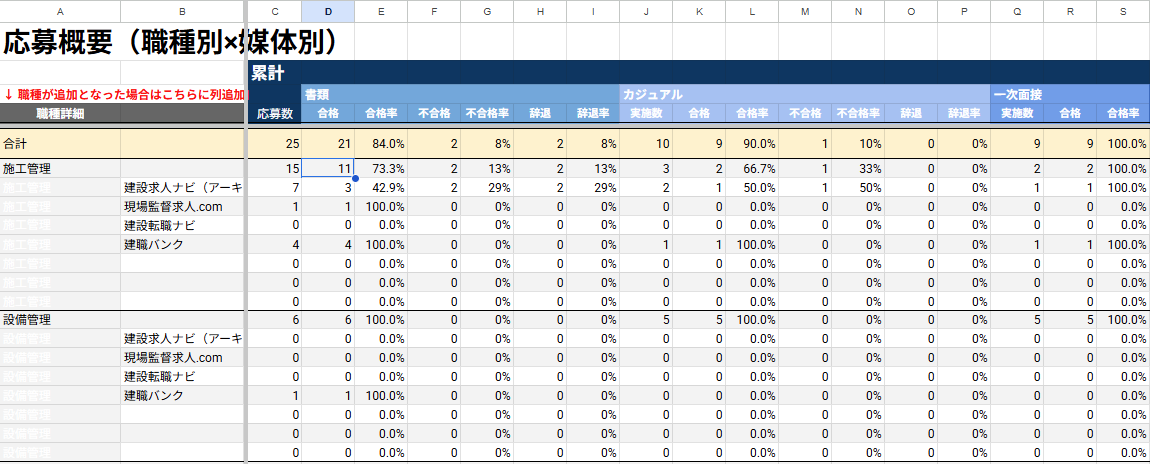Screen dimensions: 1150x464
Task: Click the カジュアル group header
Action: pyautogui.click(x=805, y=94)
